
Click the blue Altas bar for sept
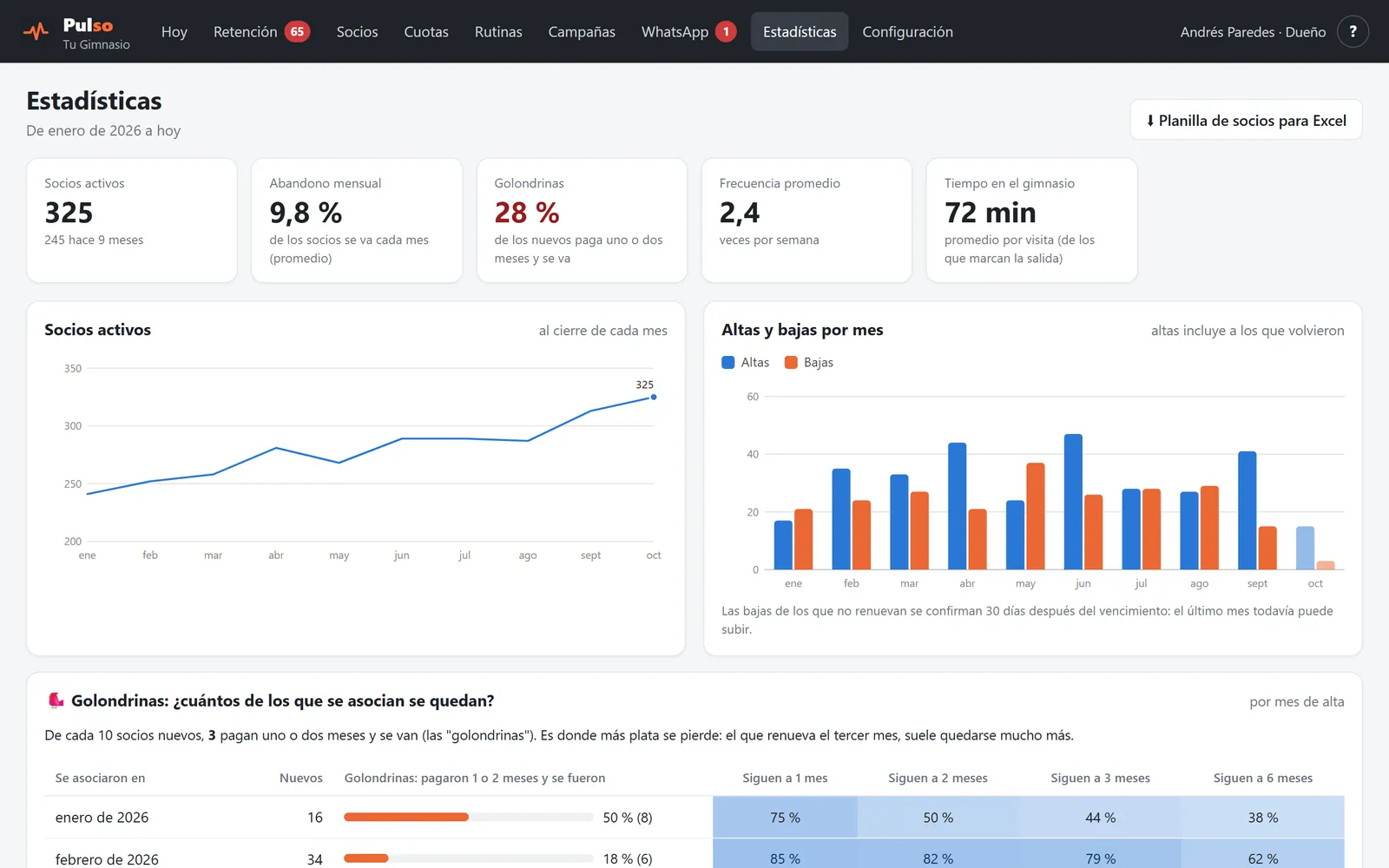pyautogui.click(x=1247, y=510)
